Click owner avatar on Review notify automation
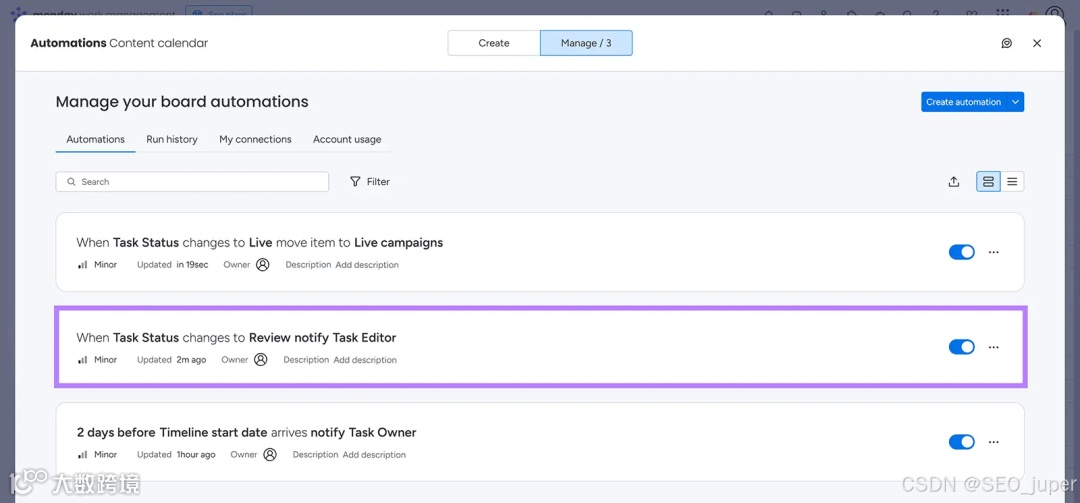The image size is (1080, 503). coord(261,360)
